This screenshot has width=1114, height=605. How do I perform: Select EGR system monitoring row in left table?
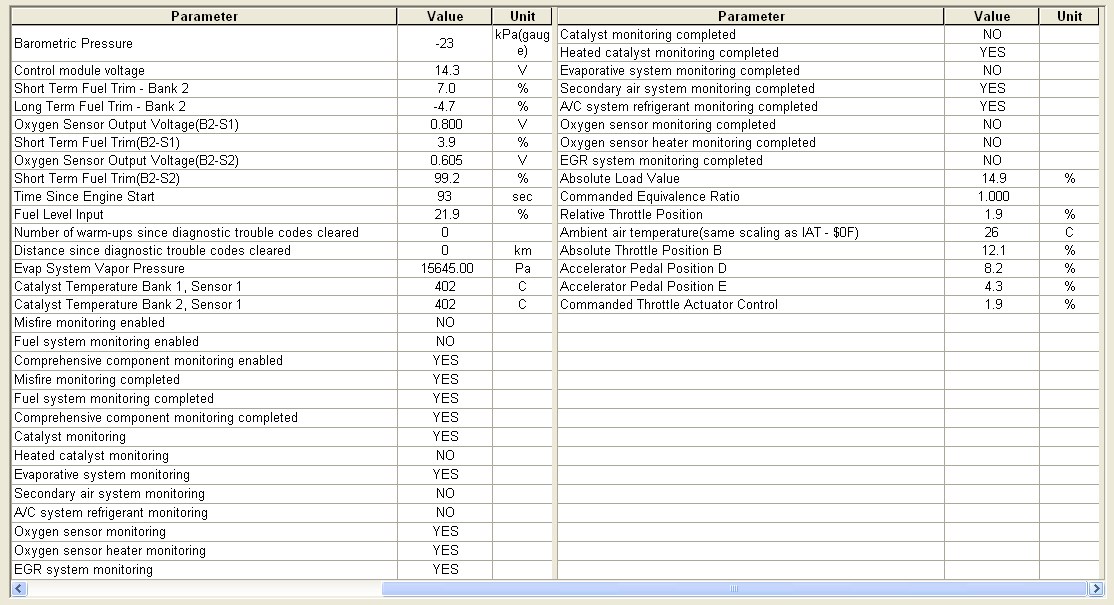(281, 569)
